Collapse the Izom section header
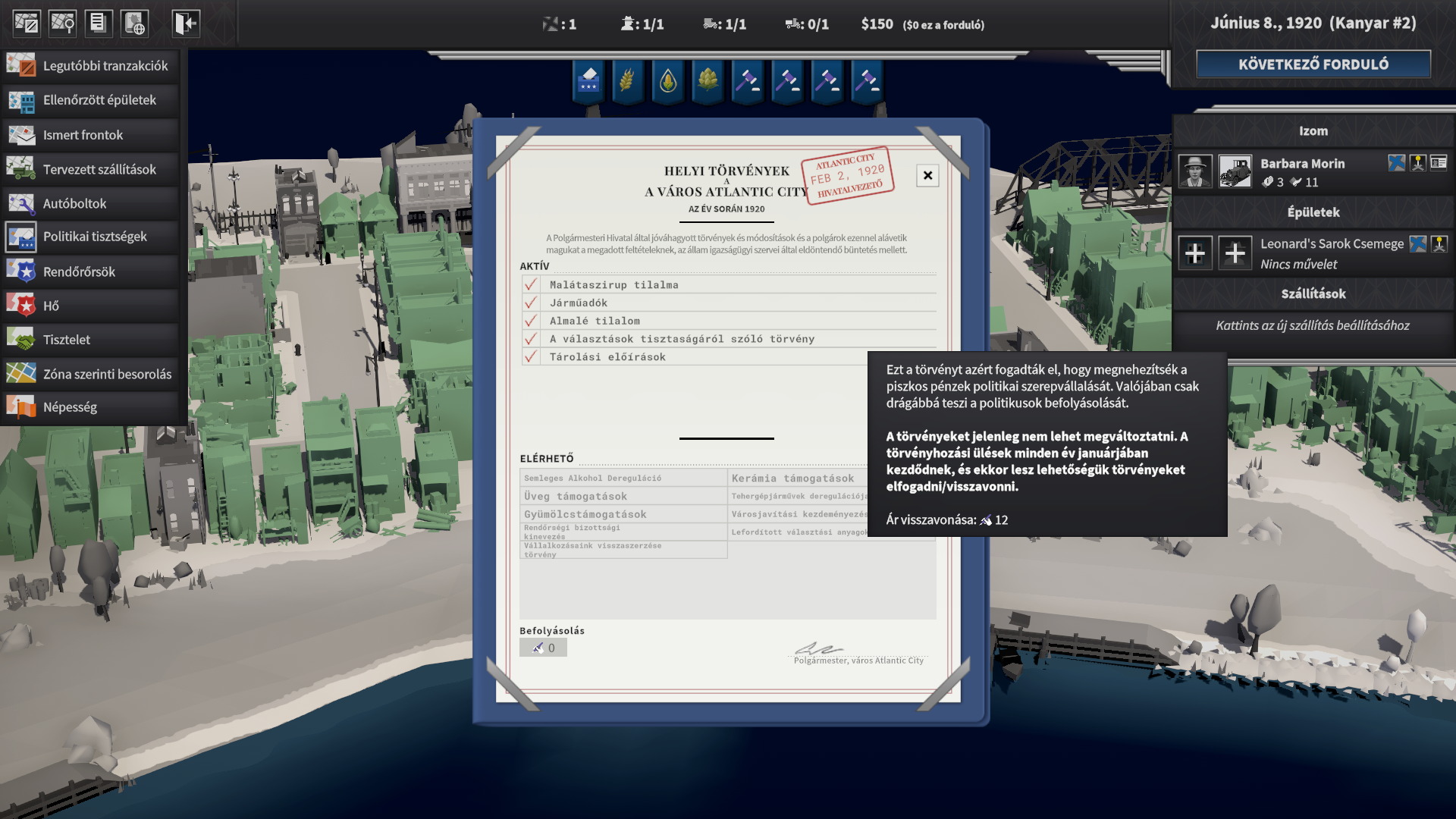This screenshot has width=1456, height=819. pyautogui.click(x=1313, y=130)
